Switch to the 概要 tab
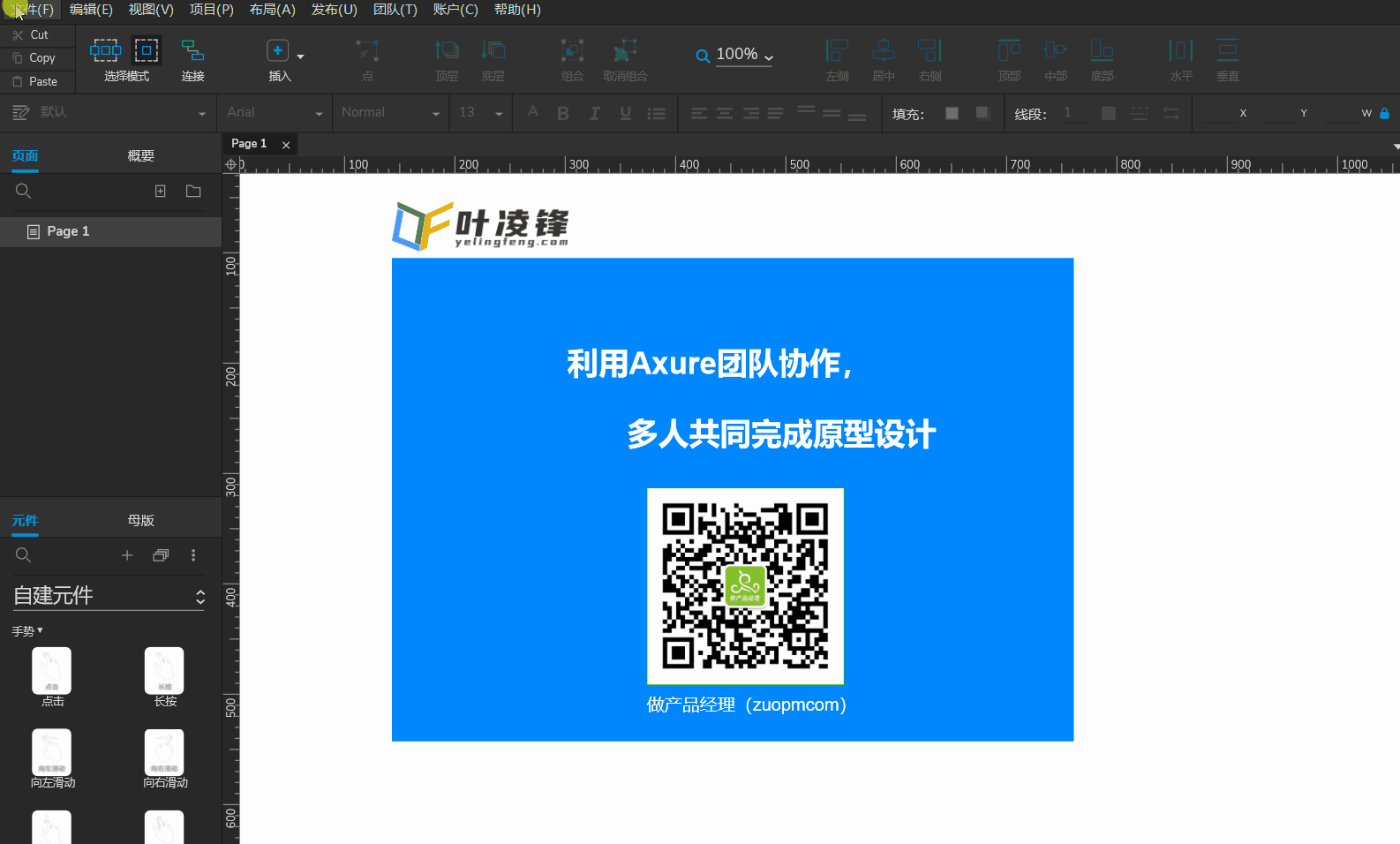 pos(140,156)
